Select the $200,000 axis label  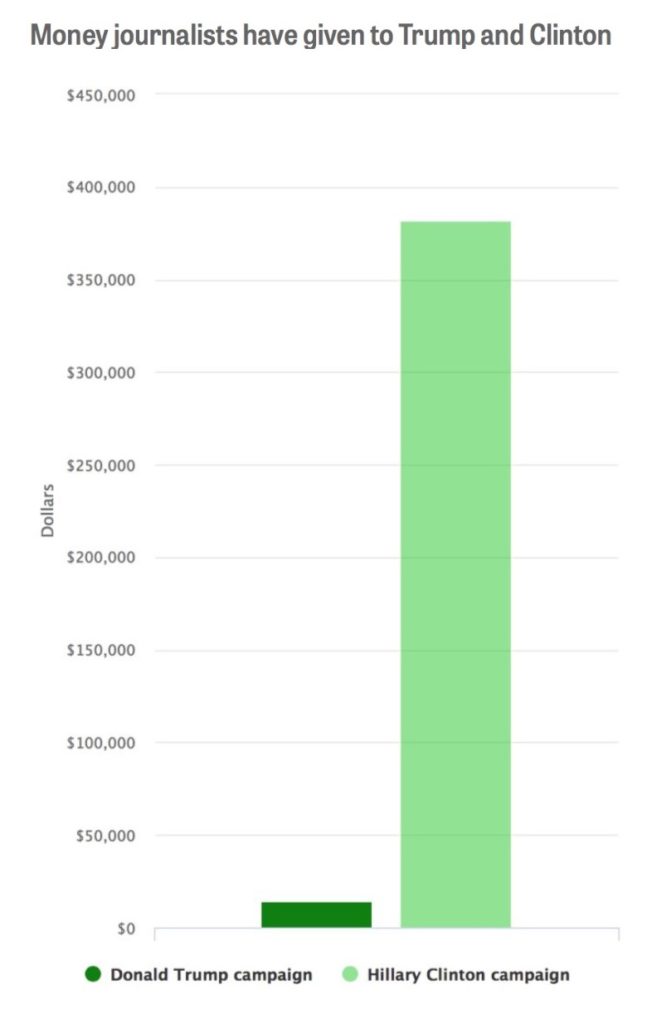[100, 558]
